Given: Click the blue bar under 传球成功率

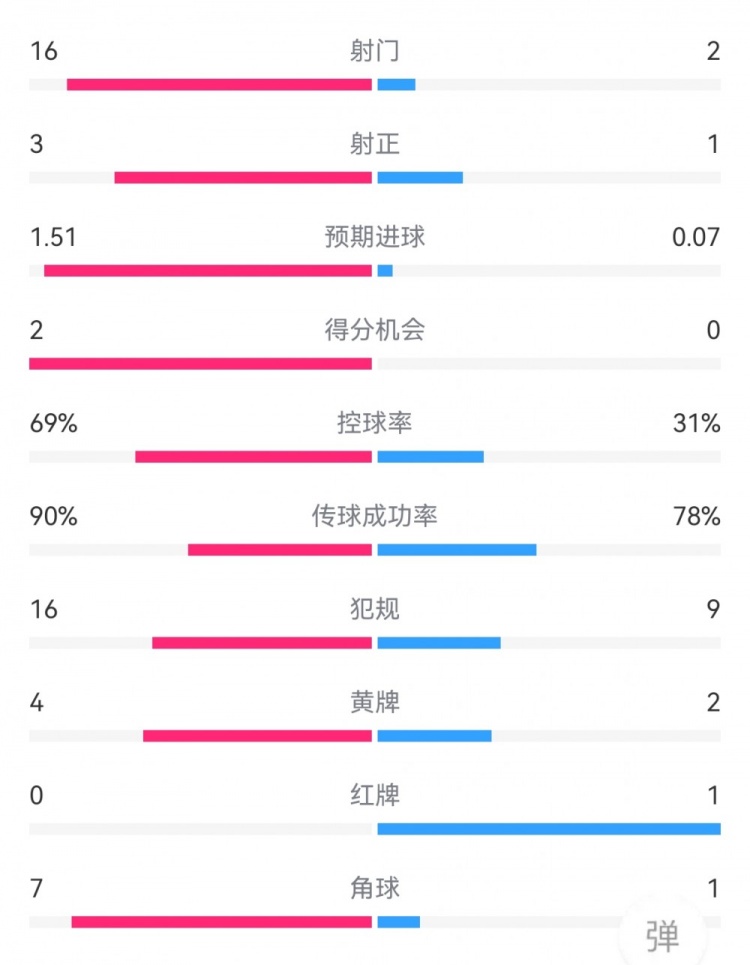Looking at the screenshot, I should [x=457, y=549].
